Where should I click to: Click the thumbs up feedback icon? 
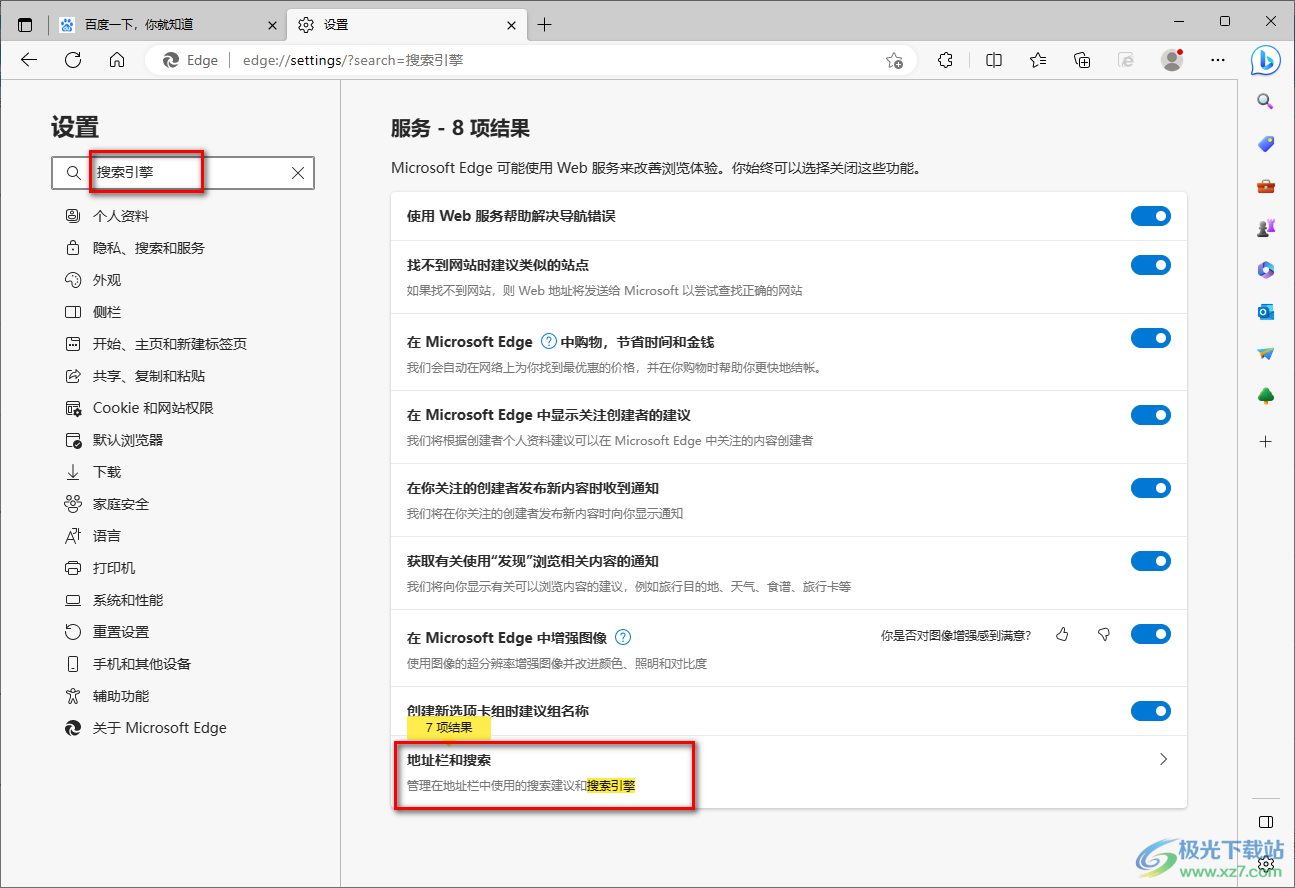click(x=1062, y=634)
